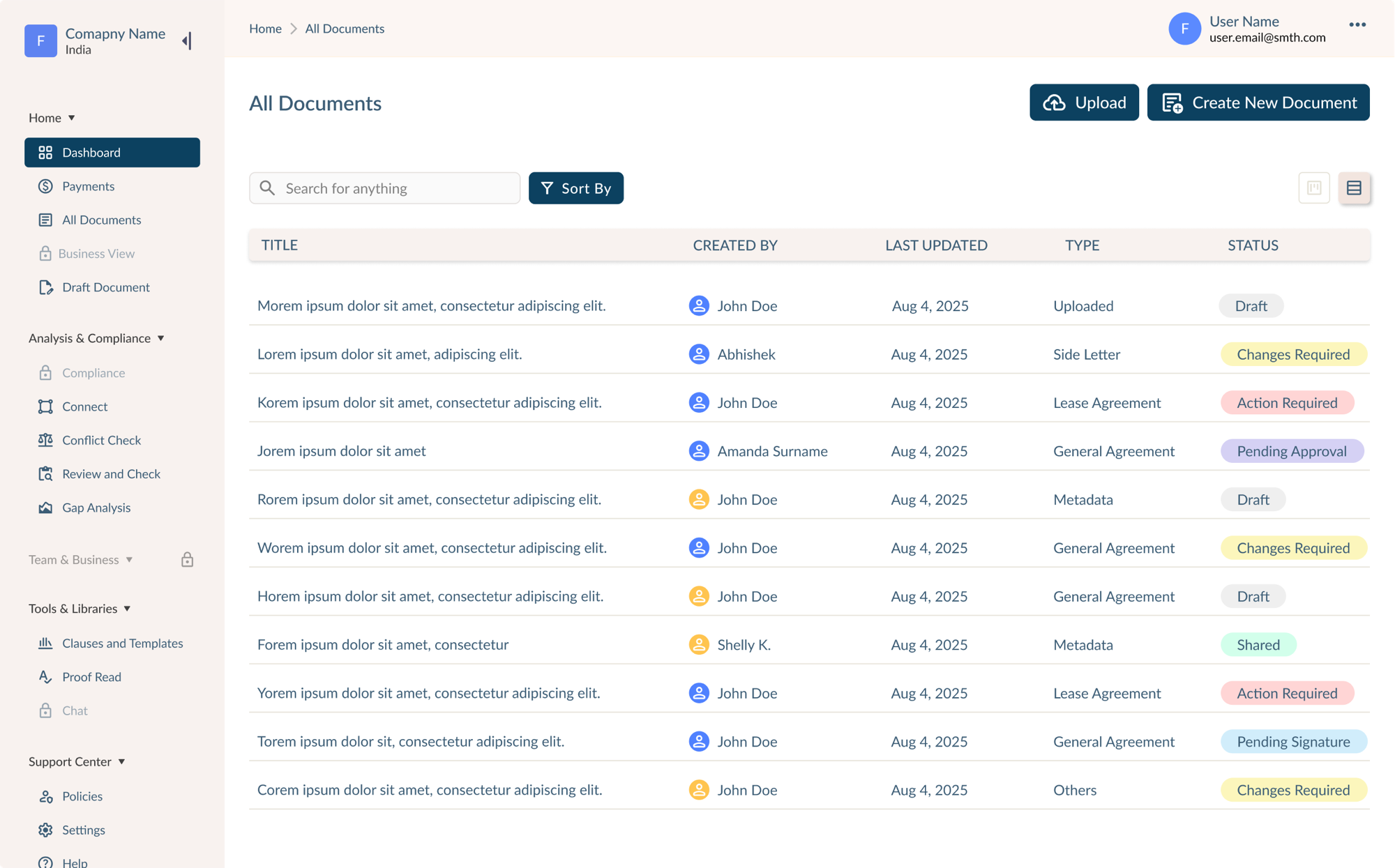Focus the Search for anything field

click(384, 188)
